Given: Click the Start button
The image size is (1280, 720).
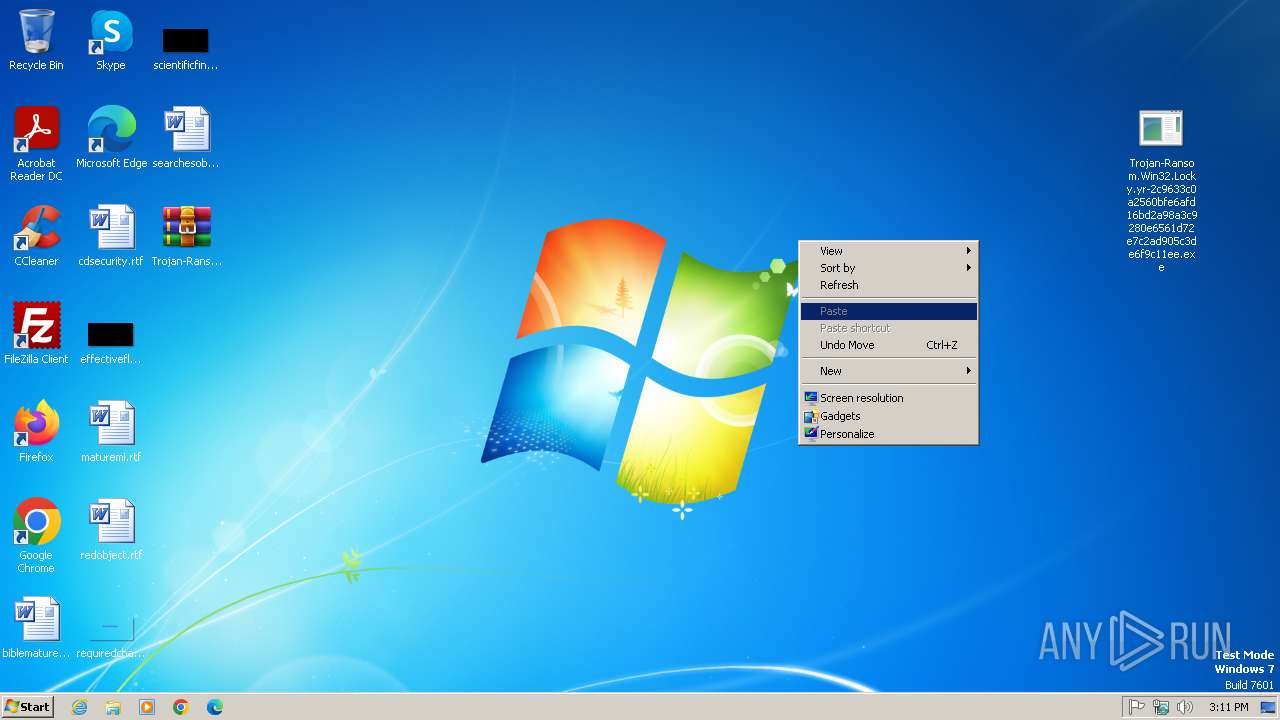Looking at the screenshot, I should coord(28,707).
